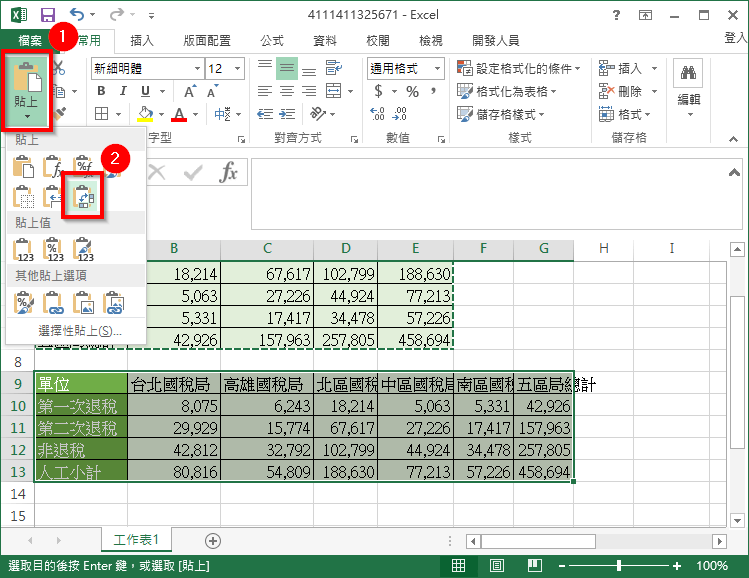
Task: Switch to Page Layout view
Action: (497, 566)
